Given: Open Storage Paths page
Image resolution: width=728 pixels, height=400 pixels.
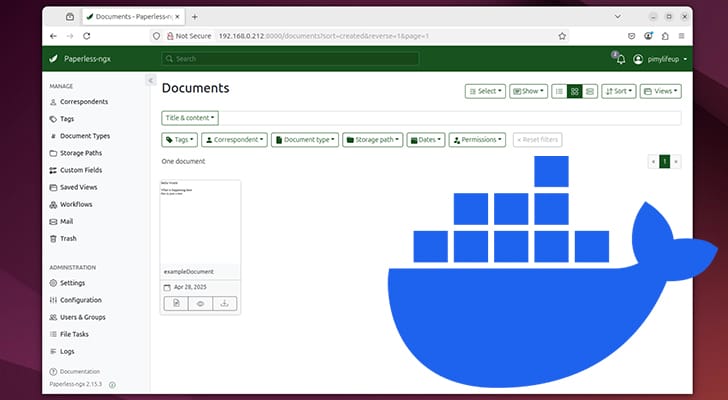Looking at the screenshot, I should (76, 153).
